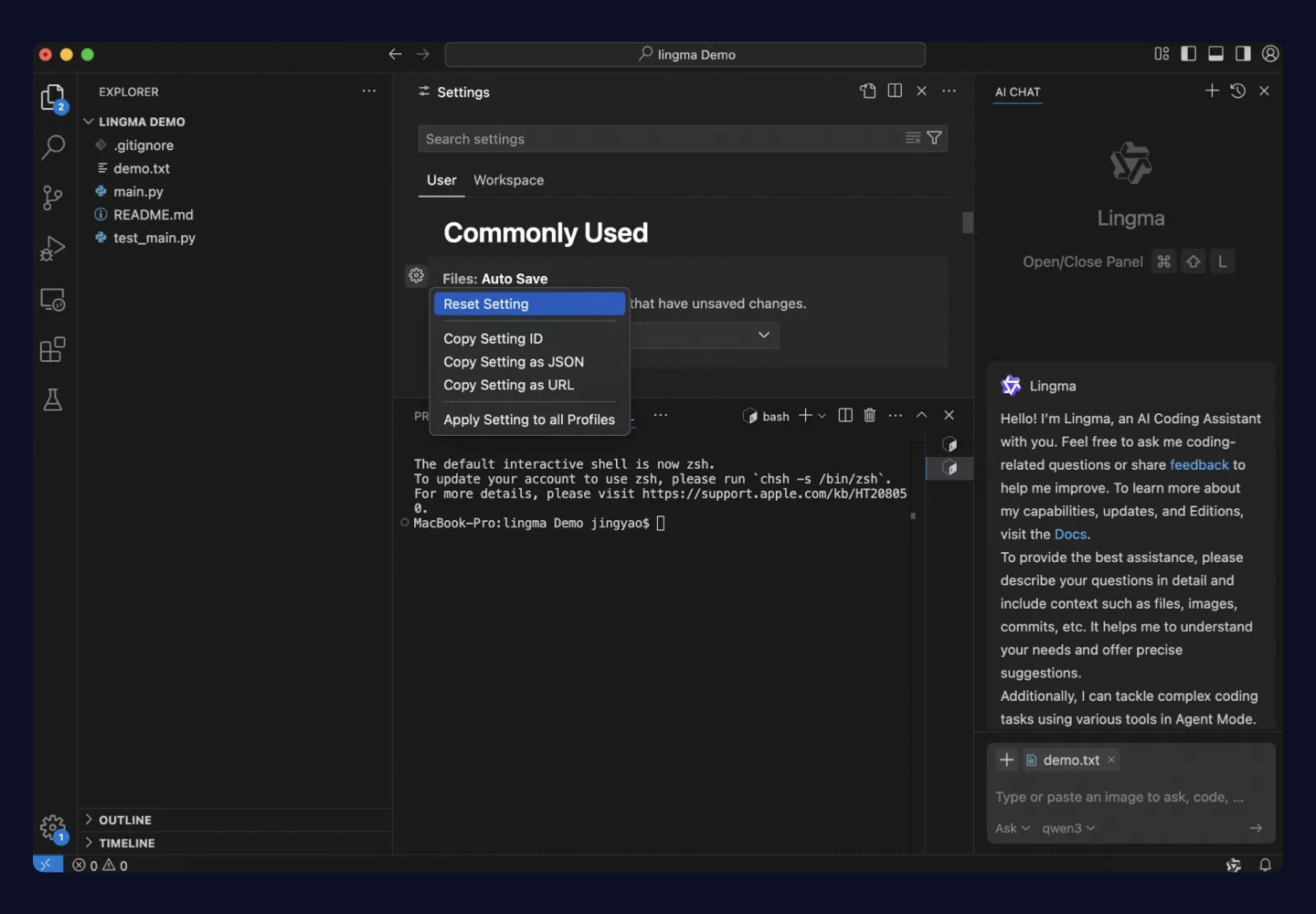Click the feedback link in the Lingma greeting

click(1199, 464)
